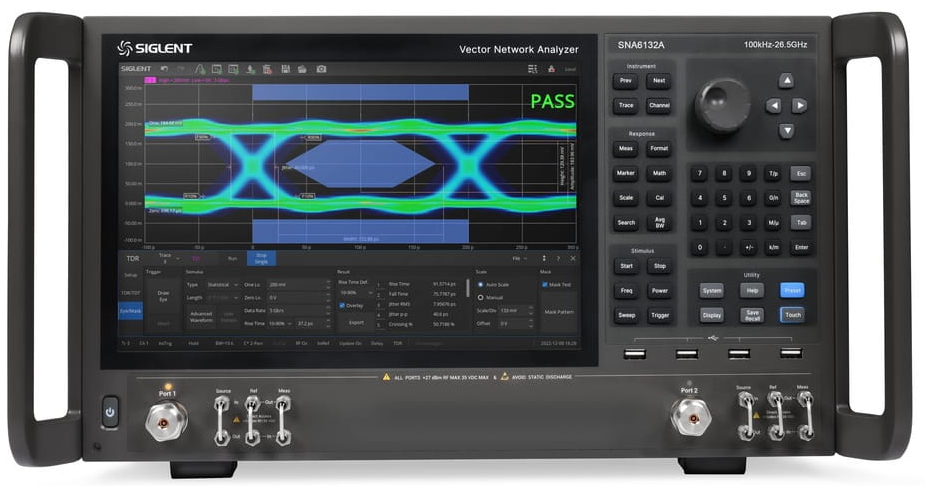Viewport: 925px width, 486px height.
Task: Switch to the Setup tab
Action: pyautogui.click(x=130, y=275)
